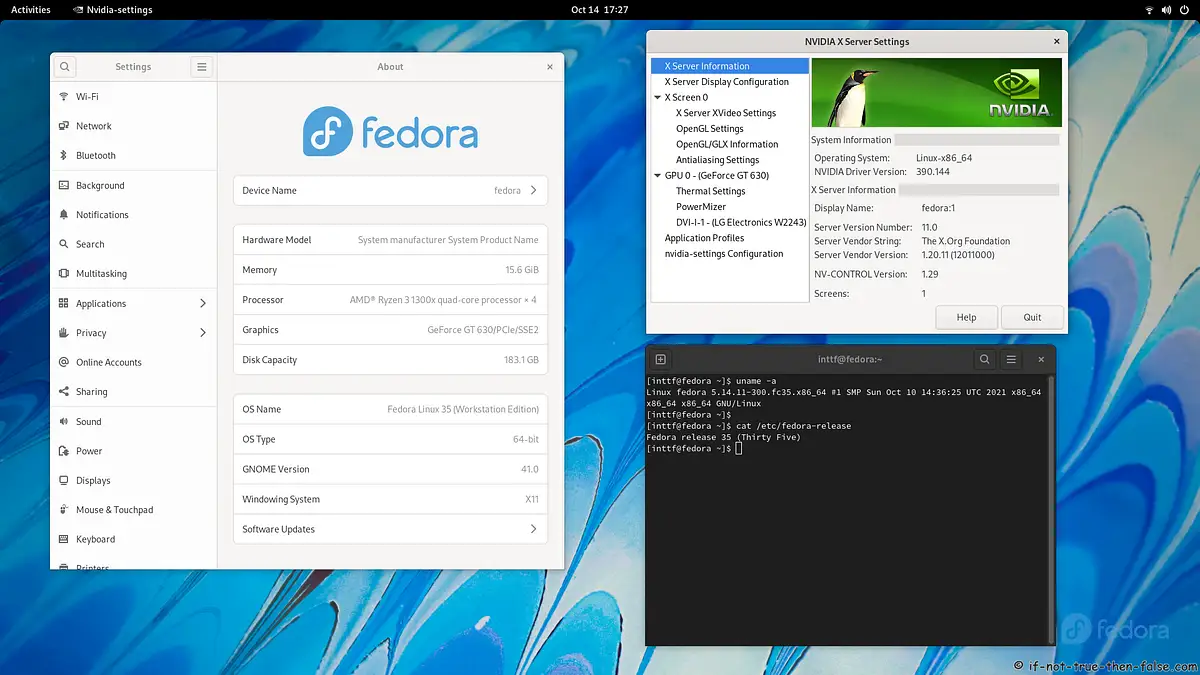Screen dimensions: 1200x675
Task: Open Software Updates row chevron
Action: [x=533, y=529]
